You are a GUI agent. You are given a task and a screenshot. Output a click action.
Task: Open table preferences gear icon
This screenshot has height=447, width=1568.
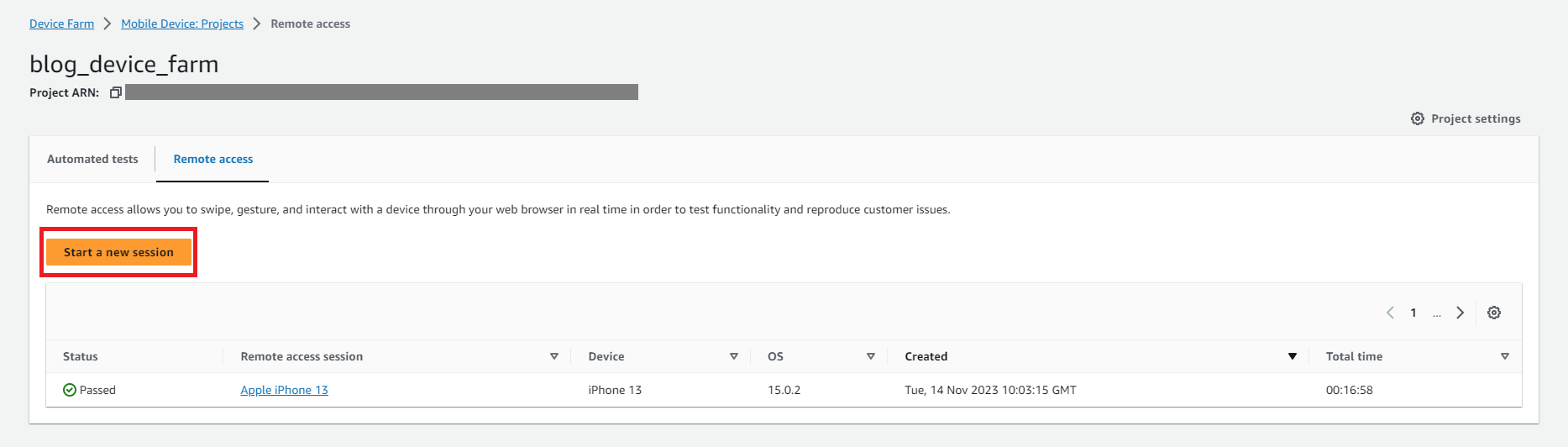click(1494, 313)
